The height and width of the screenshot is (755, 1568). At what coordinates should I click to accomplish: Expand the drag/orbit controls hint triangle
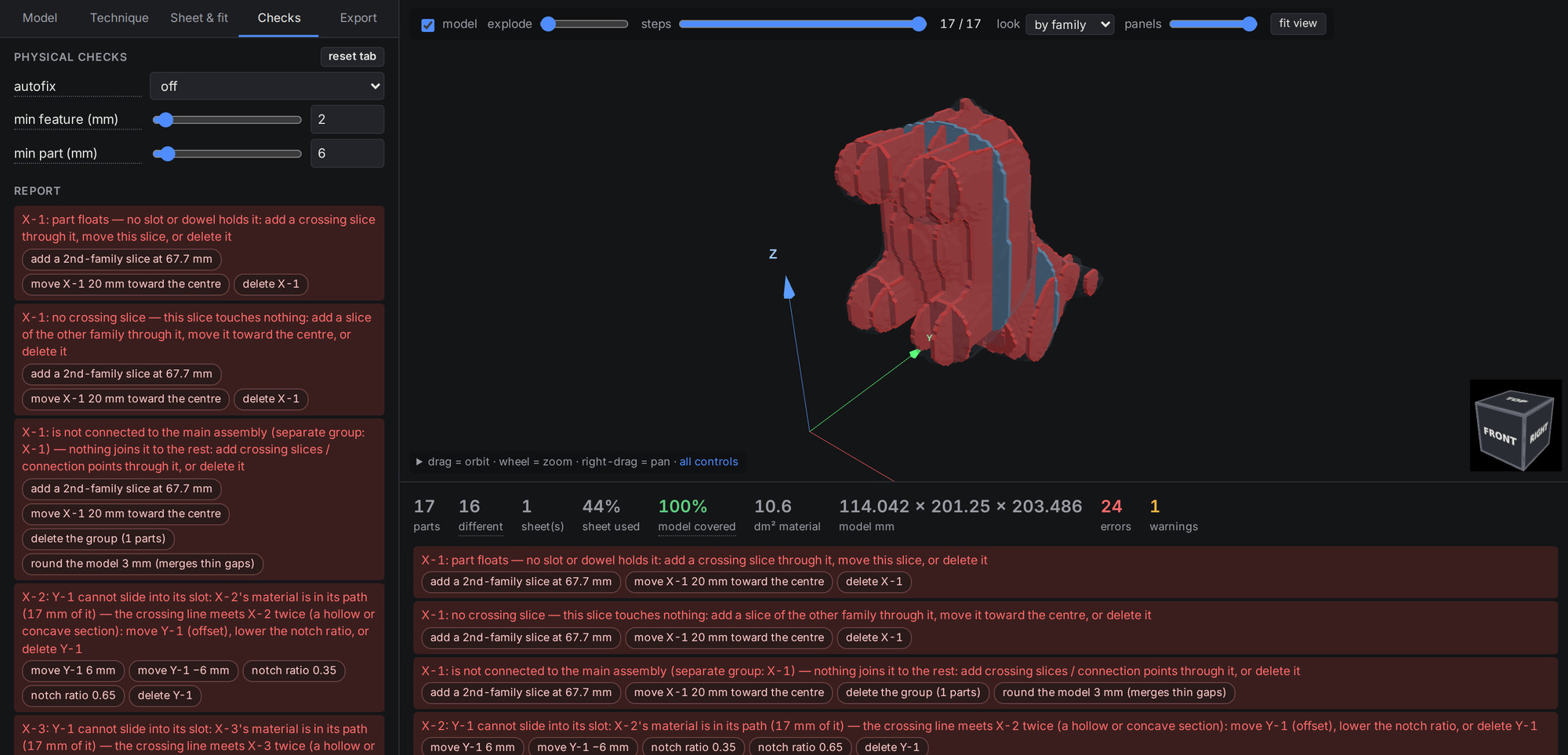click(x=419, y=462)
